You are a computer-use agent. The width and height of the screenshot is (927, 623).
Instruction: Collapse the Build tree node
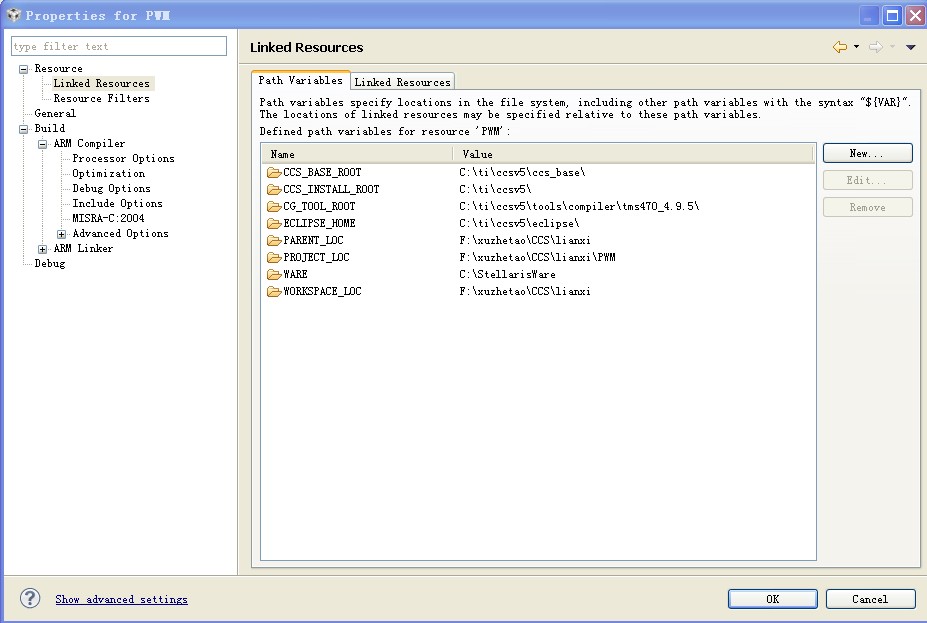coord(24,129)
